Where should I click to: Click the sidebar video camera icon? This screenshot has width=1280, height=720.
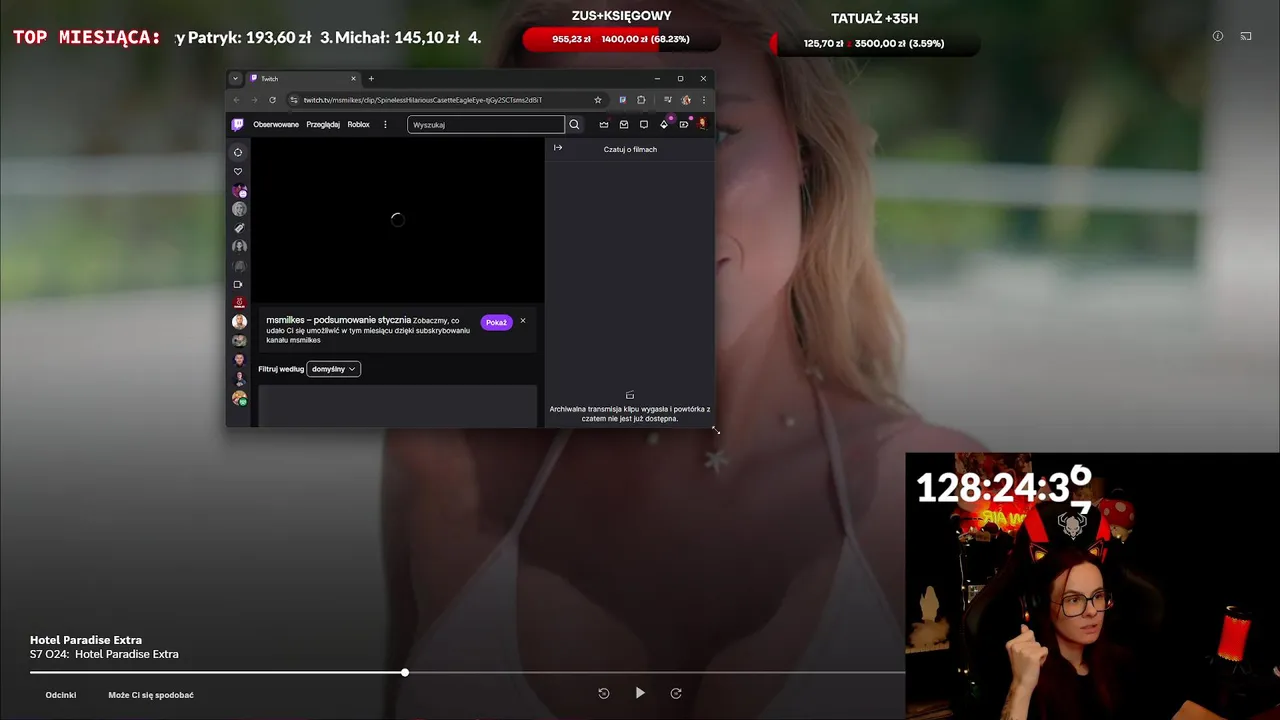pos(238,284)
